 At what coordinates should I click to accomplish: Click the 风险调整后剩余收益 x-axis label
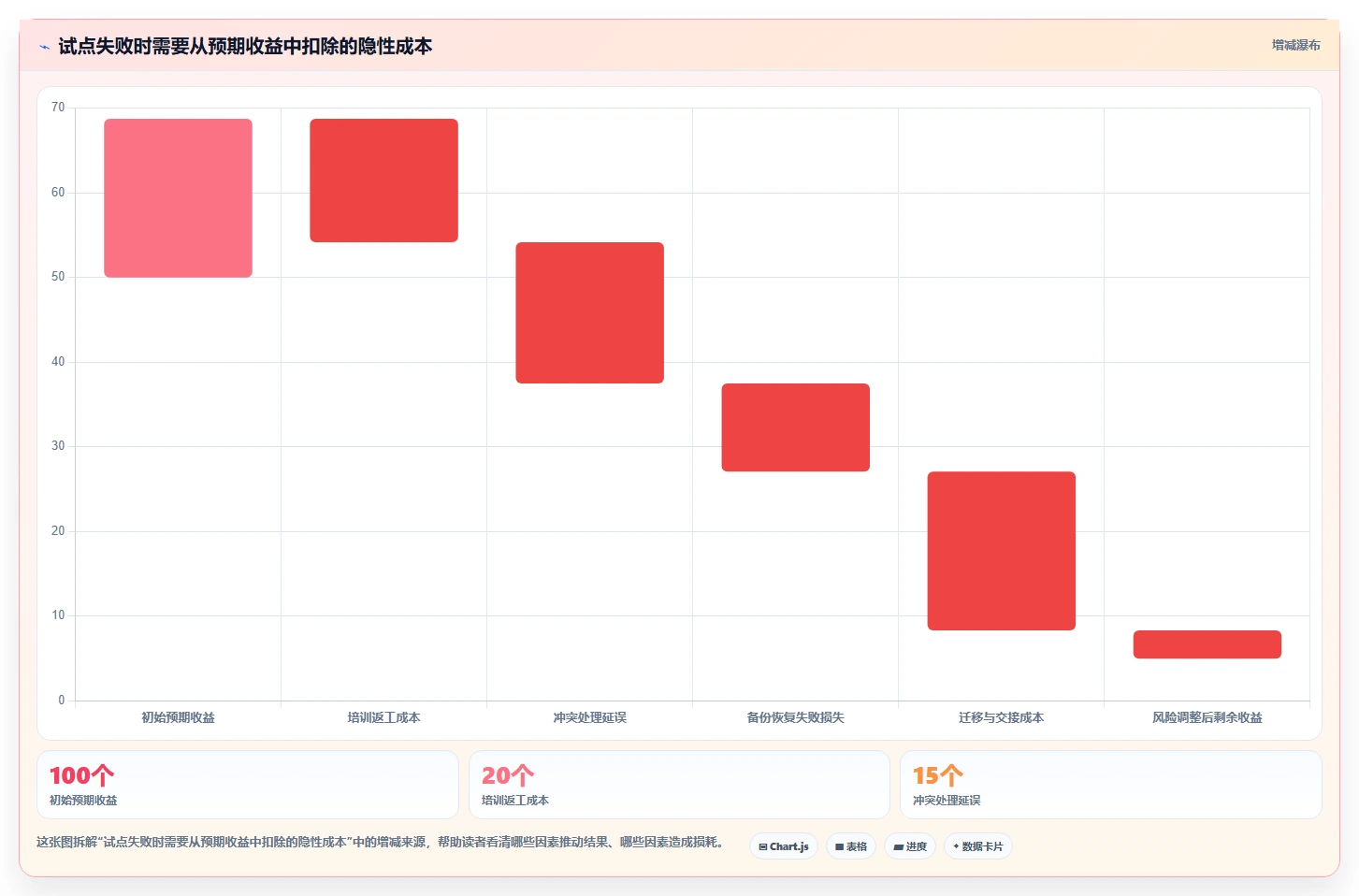[x=1207, y=717]
